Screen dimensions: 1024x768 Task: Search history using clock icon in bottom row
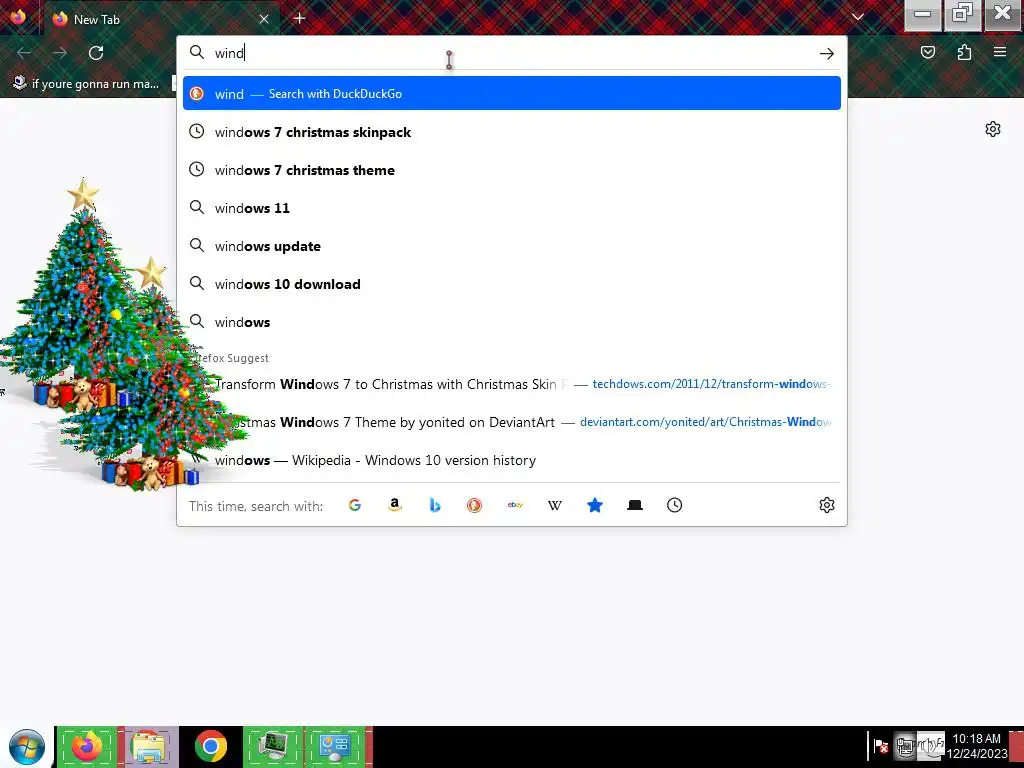click(675, 505)
